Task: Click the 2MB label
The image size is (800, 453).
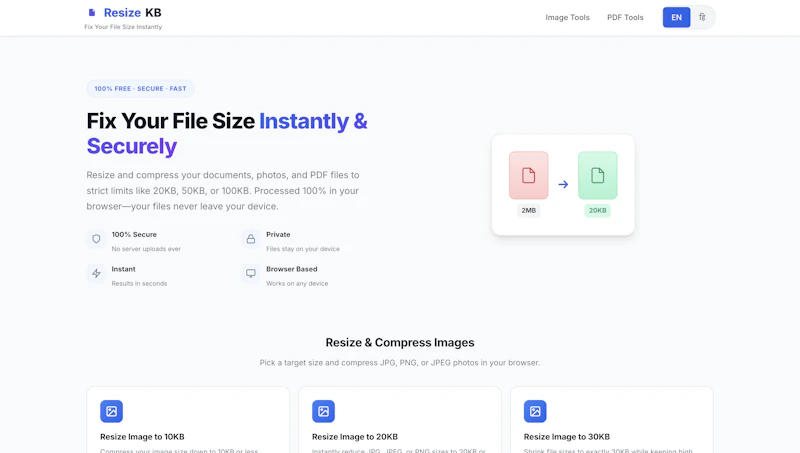Action: click(529, 210)
